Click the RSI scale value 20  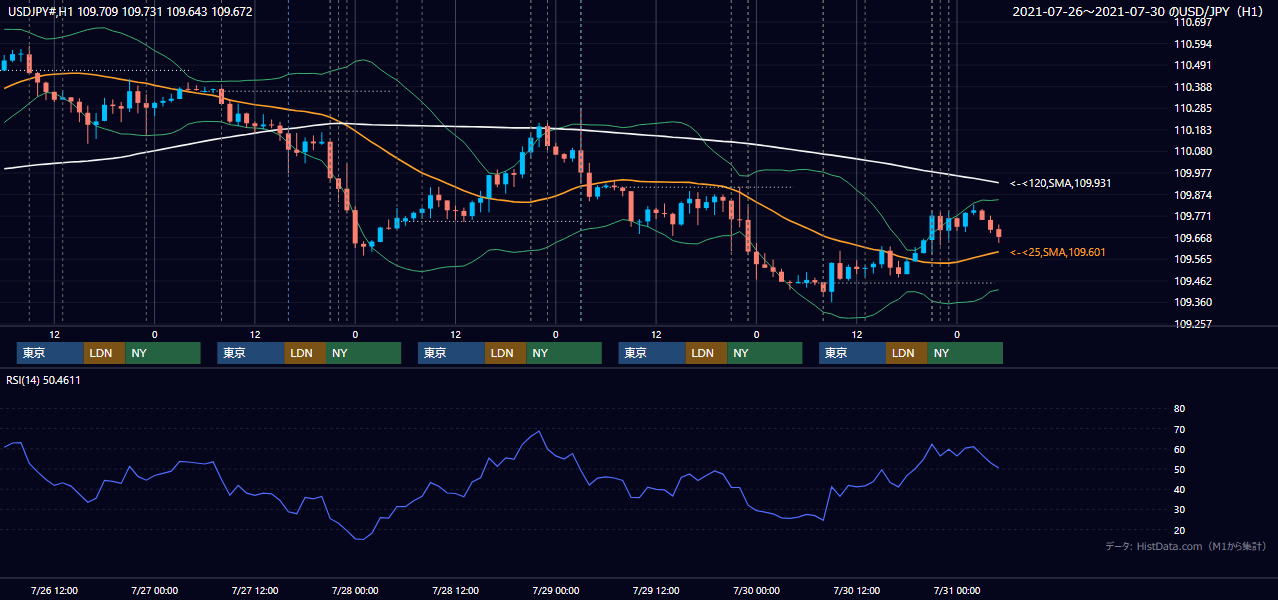pos(1179,530)
